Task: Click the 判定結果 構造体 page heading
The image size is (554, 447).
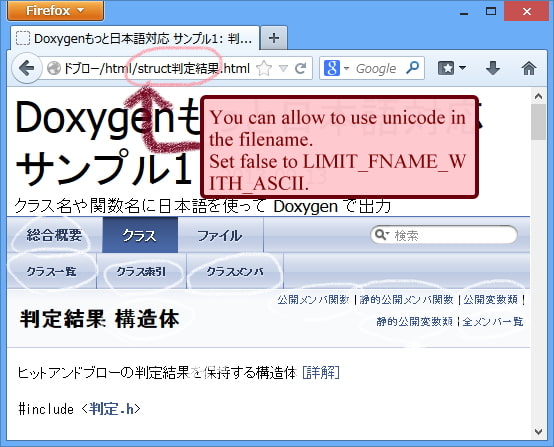Action: point(100,319)
